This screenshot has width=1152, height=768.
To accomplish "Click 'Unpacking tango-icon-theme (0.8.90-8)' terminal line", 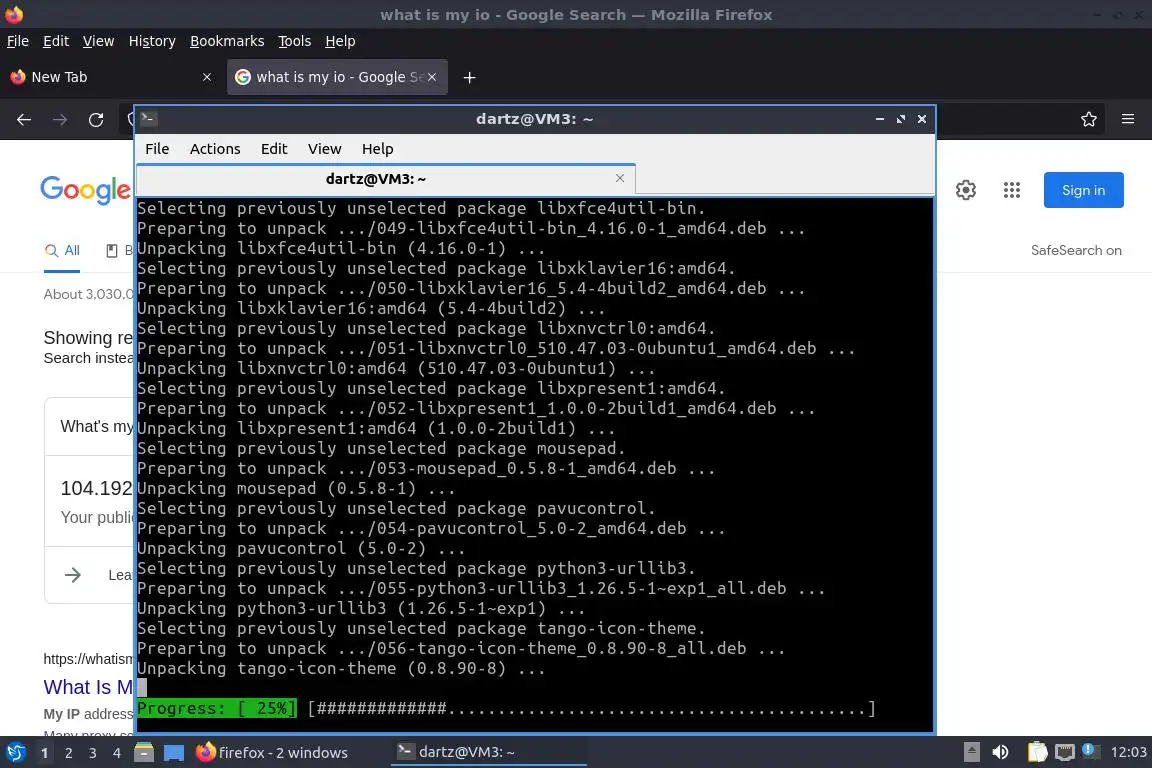I will [x=341, y=669].
